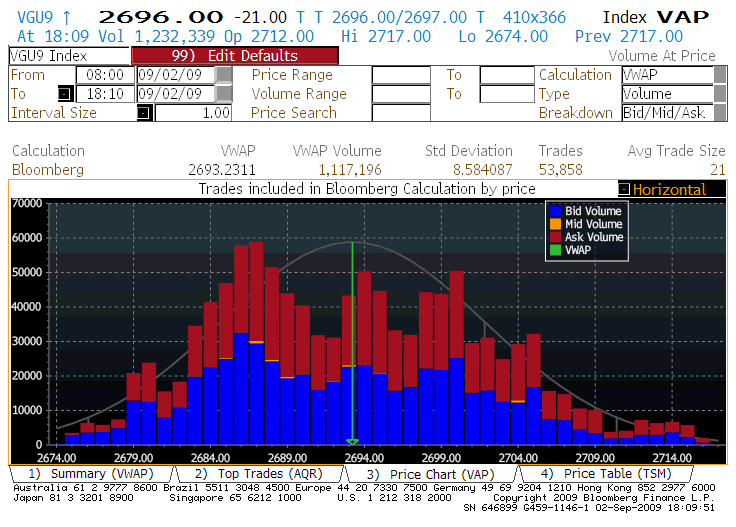This screenshot has height=527, width=736.
Task: Open tab 1) Summary (VWAP)
Action: click(x=92, y=474)
